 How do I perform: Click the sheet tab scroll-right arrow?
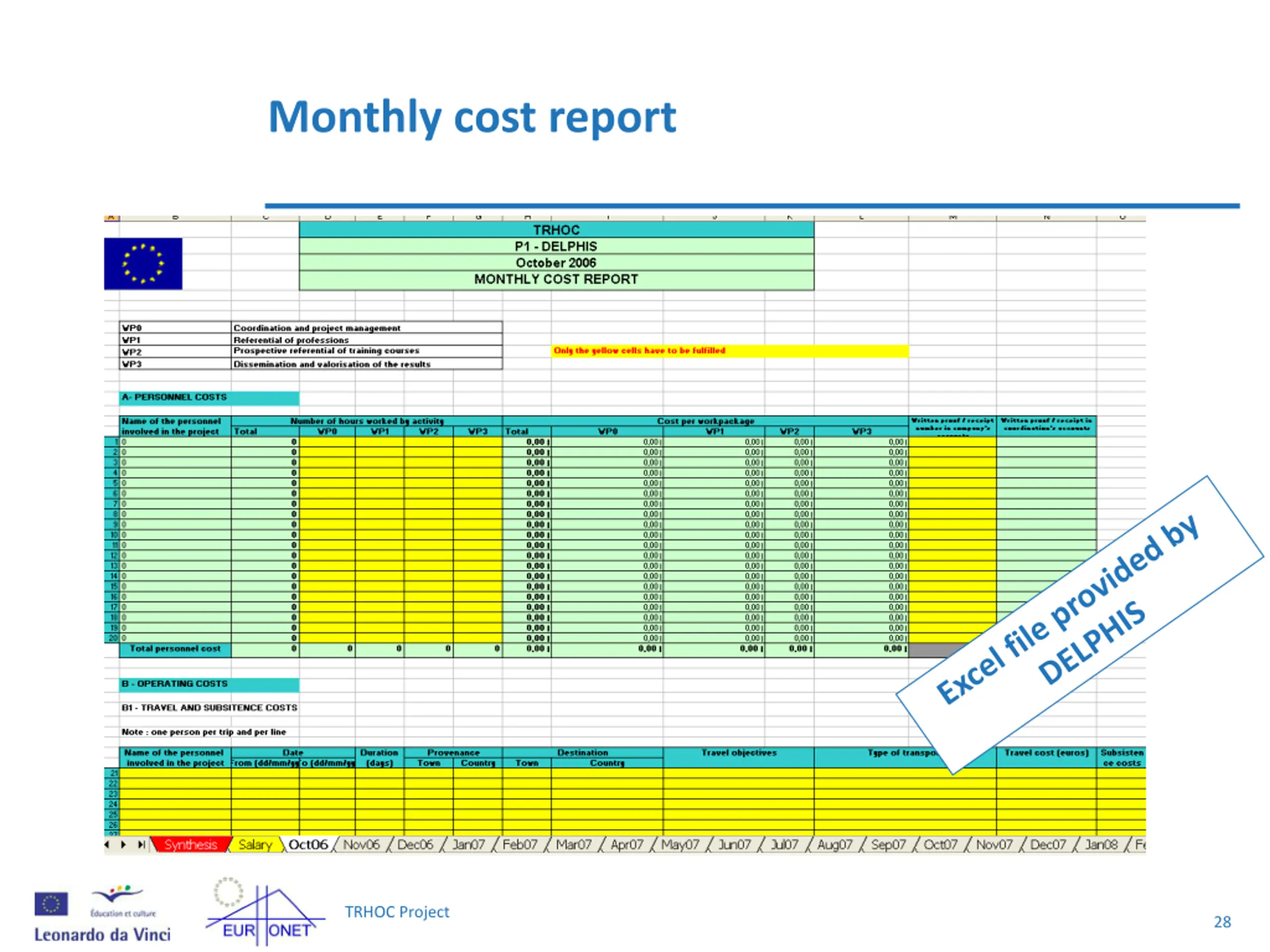tap(124, 844)
